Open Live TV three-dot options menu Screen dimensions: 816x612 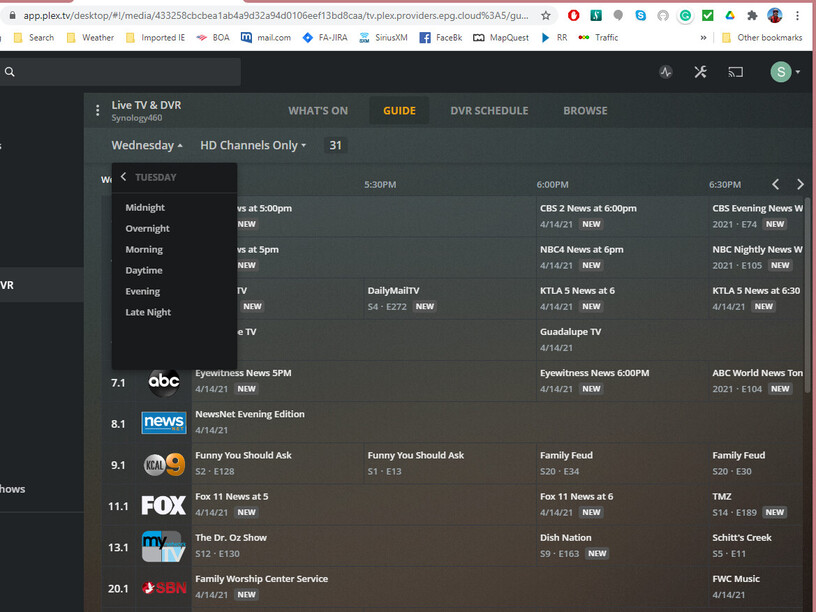pyautogui.click(x=97, y=110)
